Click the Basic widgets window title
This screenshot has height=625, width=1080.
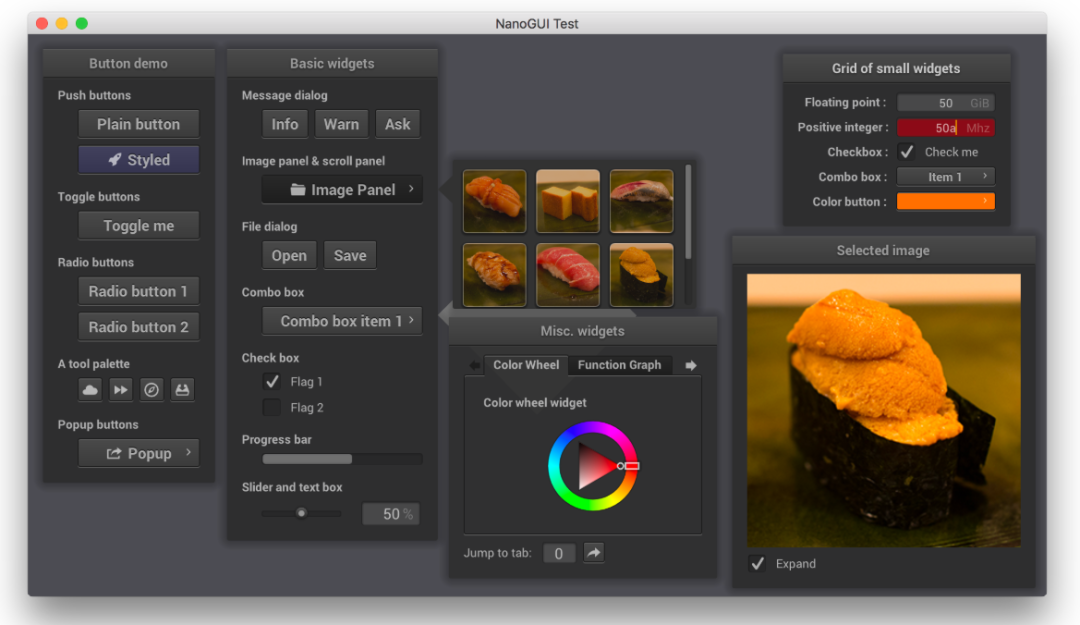332,63
